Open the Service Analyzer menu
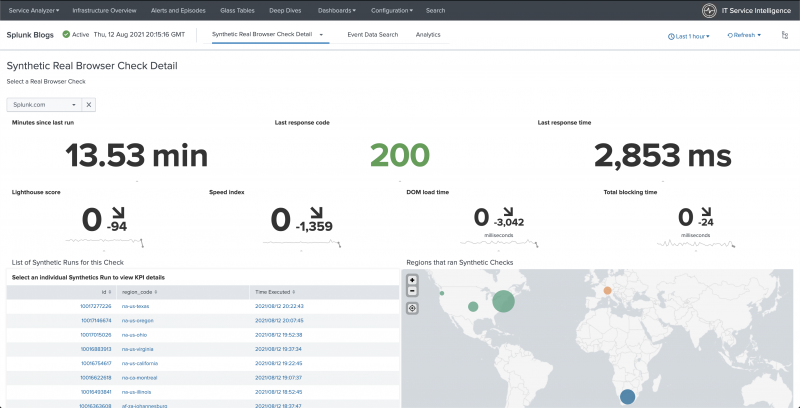Image resolution: width=800 pixels, height=408 pixels. click(x=34, y=10)
